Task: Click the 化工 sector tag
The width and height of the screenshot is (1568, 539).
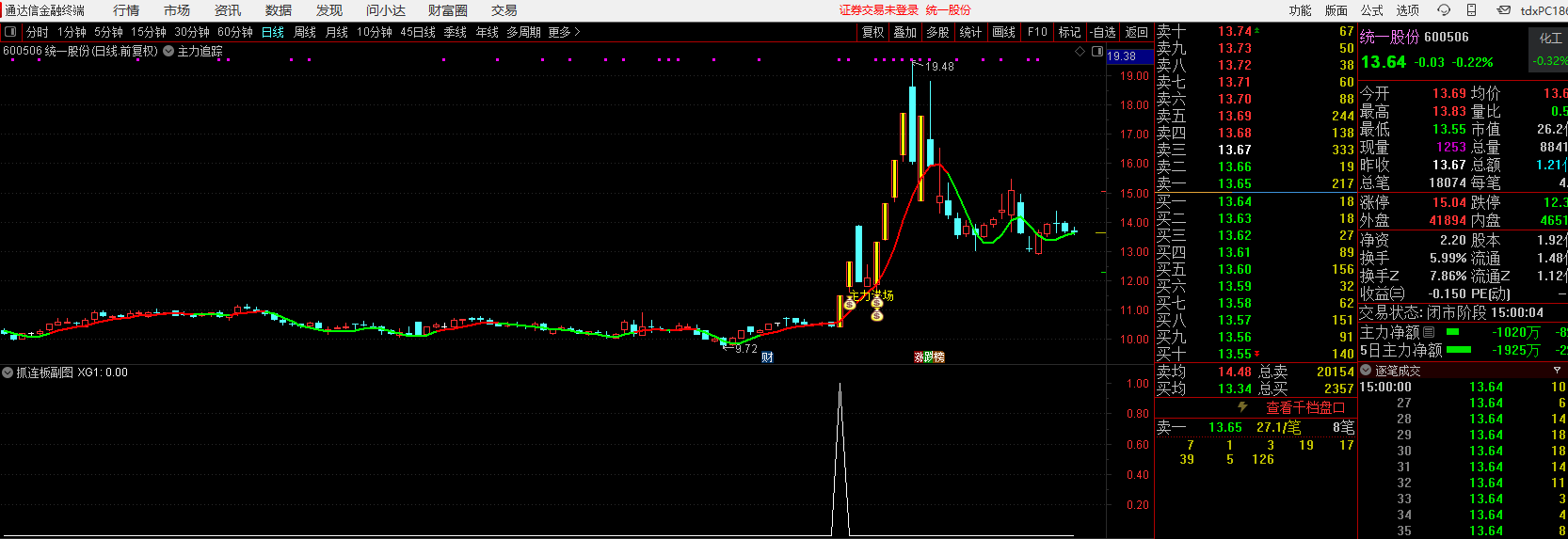Action: click(1549, 39)
